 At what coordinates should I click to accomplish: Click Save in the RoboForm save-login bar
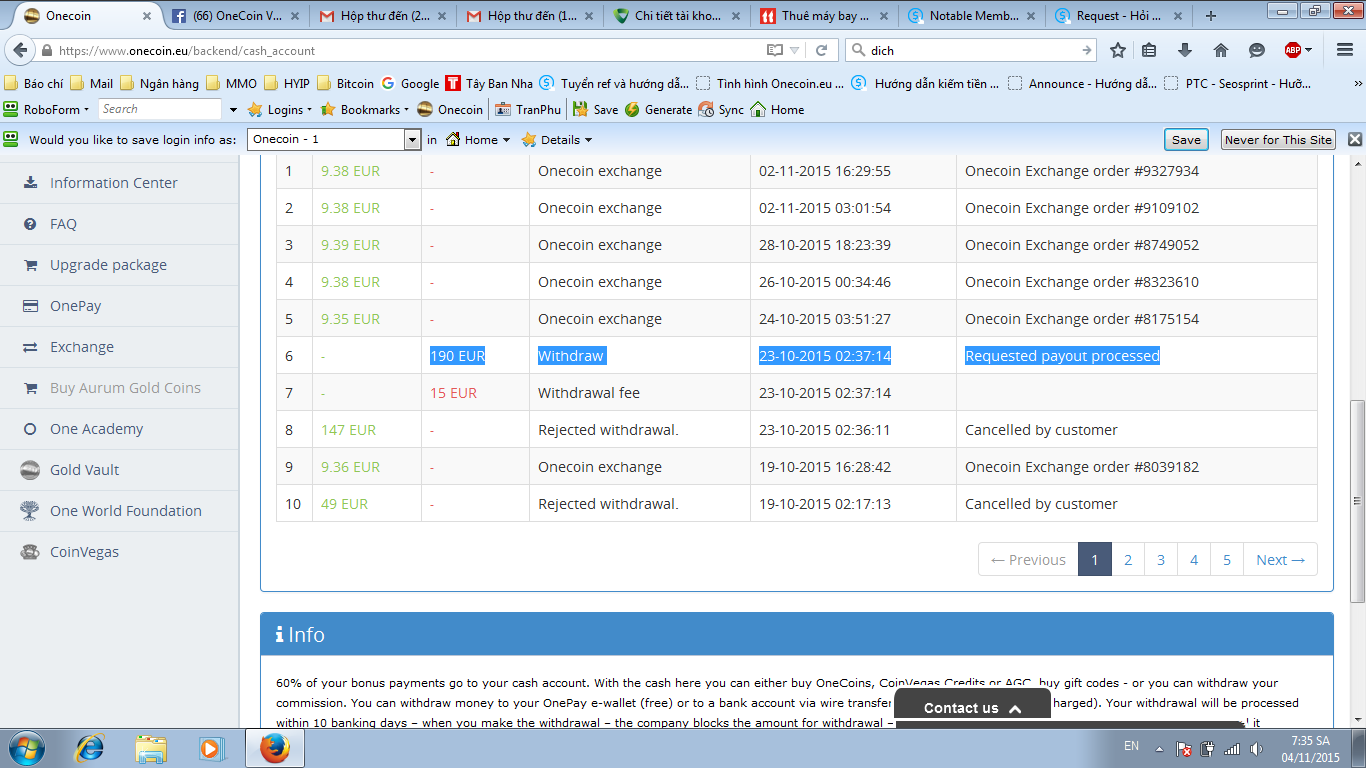point(1186,140)
